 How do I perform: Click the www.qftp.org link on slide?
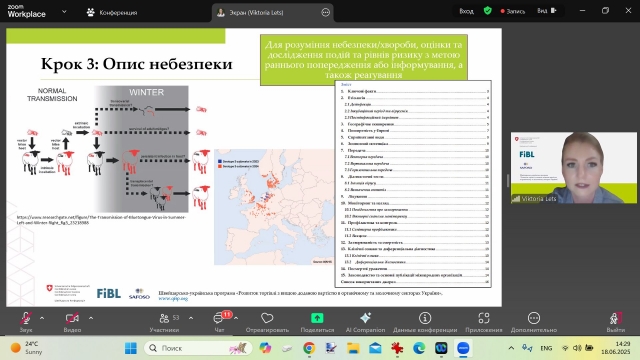(173, 298)
